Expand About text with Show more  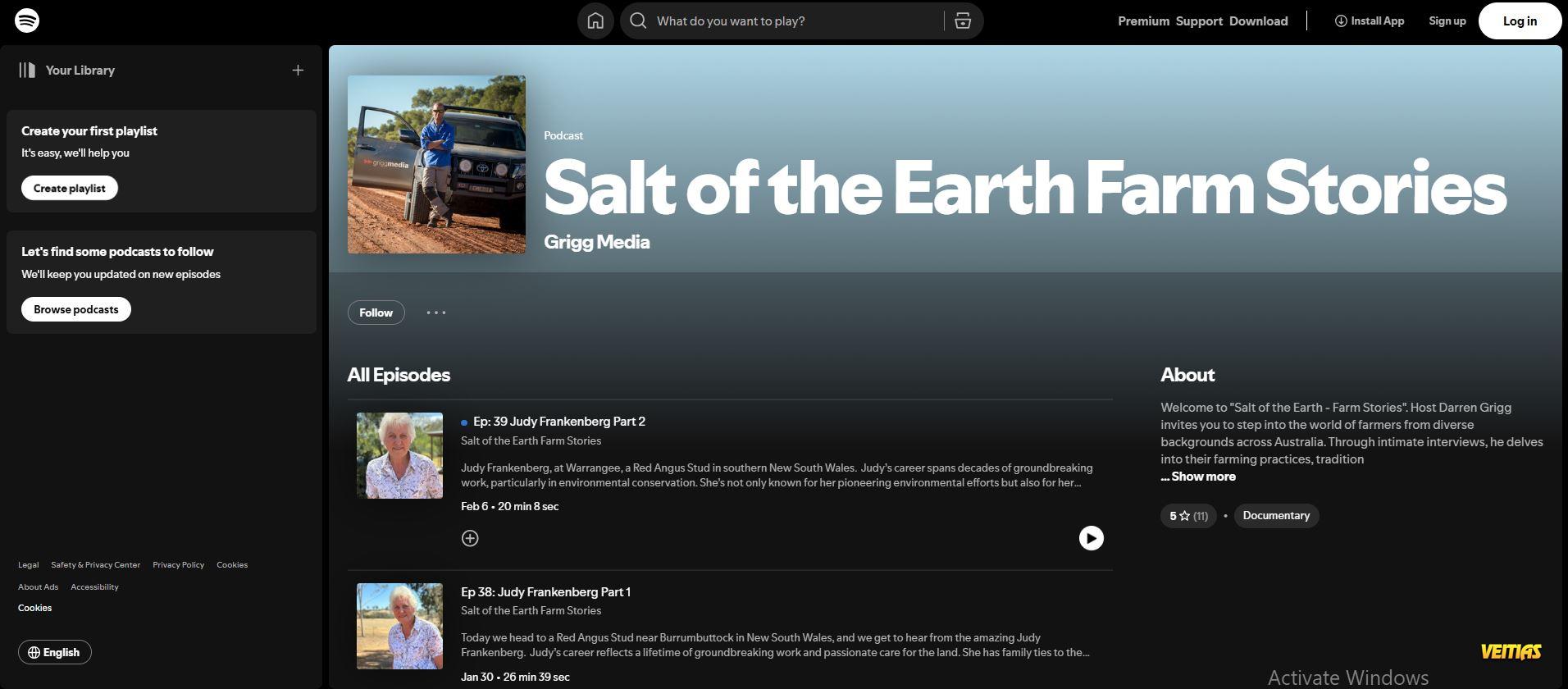[1198, 477]
